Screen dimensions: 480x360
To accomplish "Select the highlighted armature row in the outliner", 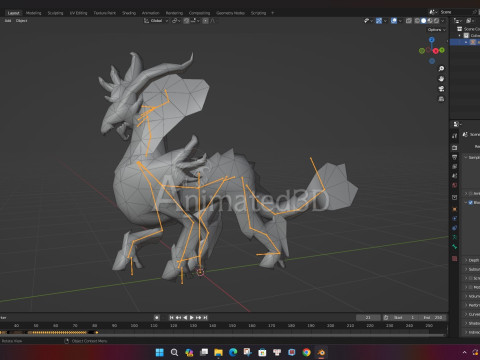I will [465, 42].
